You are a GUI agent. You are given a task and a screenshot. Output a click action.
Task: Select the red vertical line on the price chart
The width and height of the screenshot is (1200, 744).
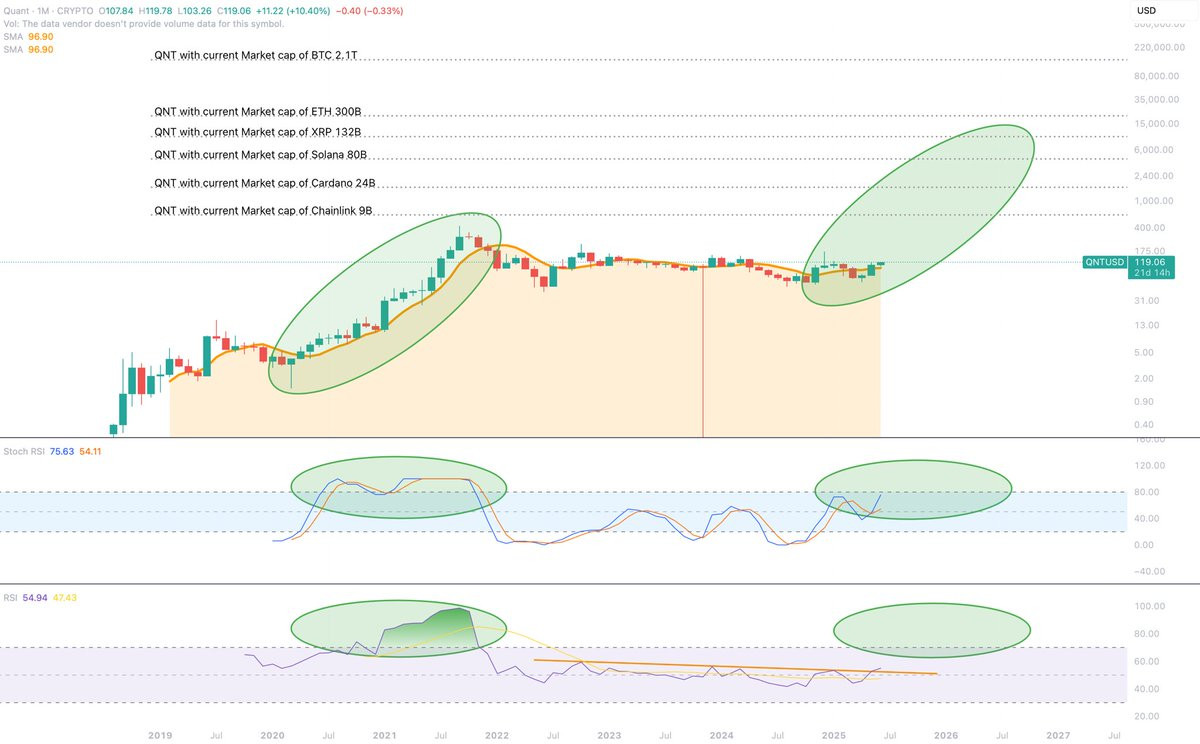(703, 350)
